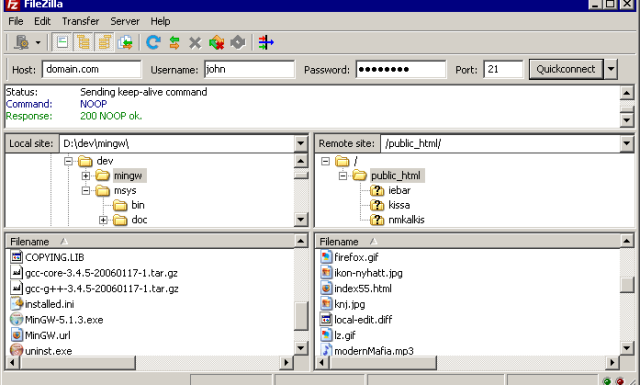Reconnect to last server icon
Image resolution: width=640 pixels, height=385 pixels.
click(x=238, y=42)
